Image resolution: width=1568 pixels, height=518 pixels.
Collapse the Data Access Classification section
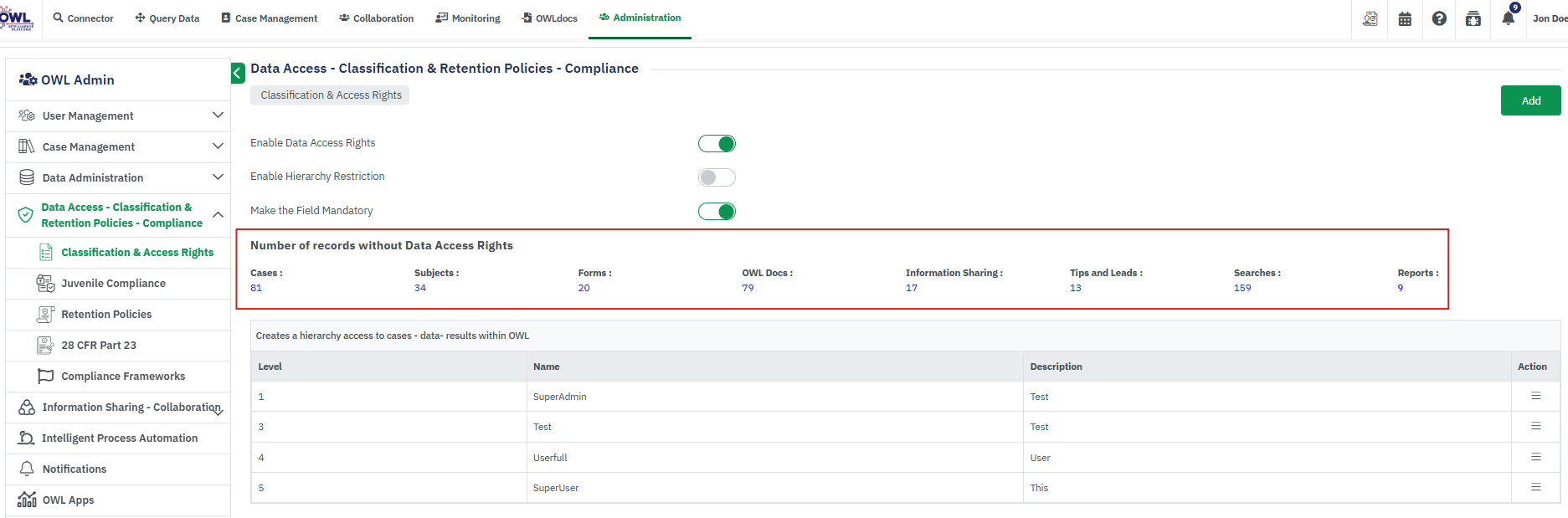[218, 215]
